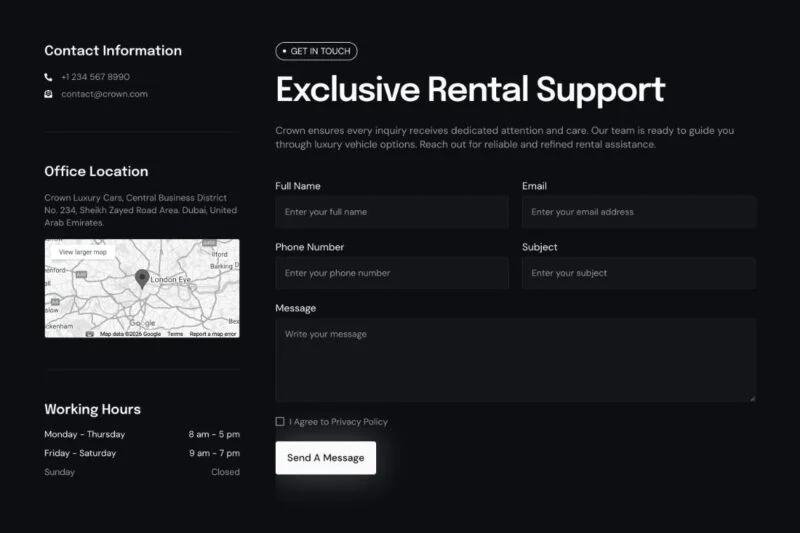Image resolution: width=800 pixels, height=533 pixels.
Task: Click the Monday - Thursday row label
Action: click(x=85, y=434)
